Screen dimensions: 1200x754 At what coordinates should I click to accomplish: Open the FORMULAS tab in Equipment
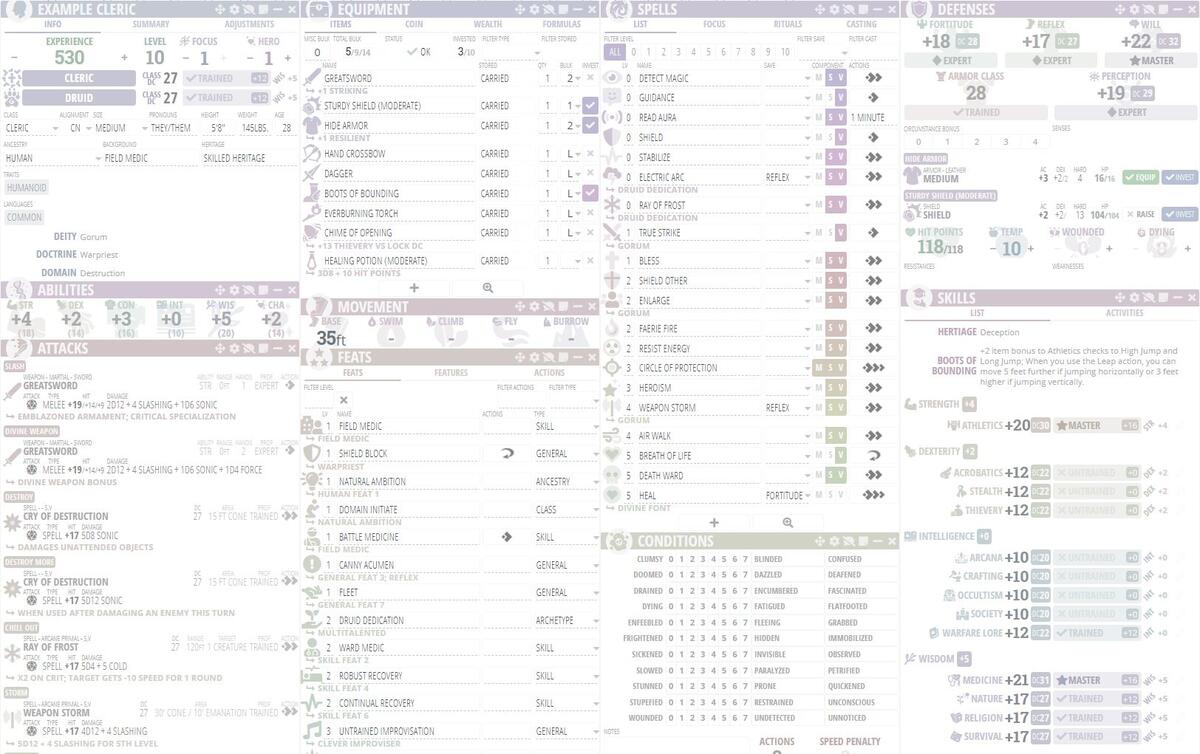coord(561,24)
